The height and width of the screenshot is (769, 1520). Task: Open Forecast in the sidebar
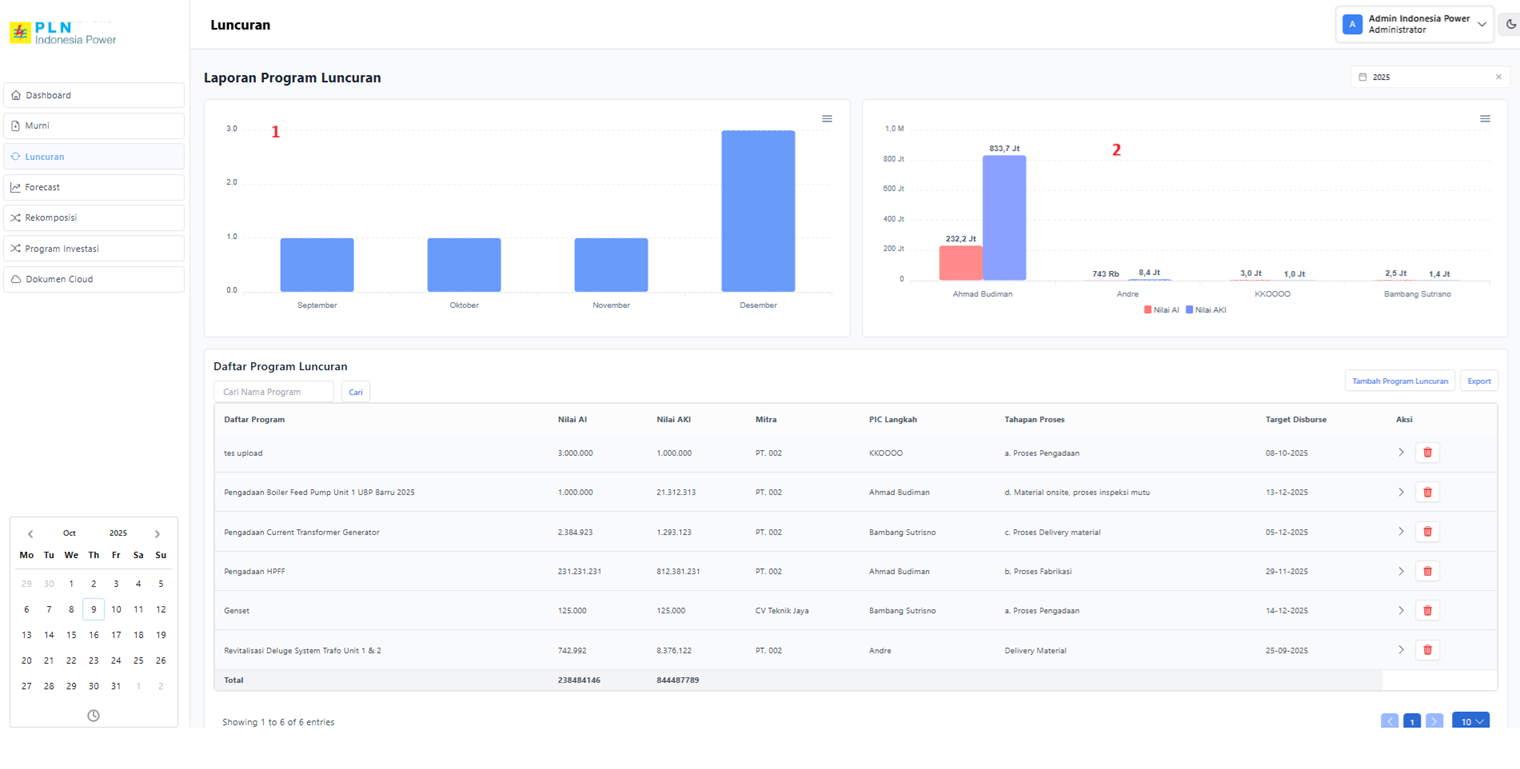(94, 187)
